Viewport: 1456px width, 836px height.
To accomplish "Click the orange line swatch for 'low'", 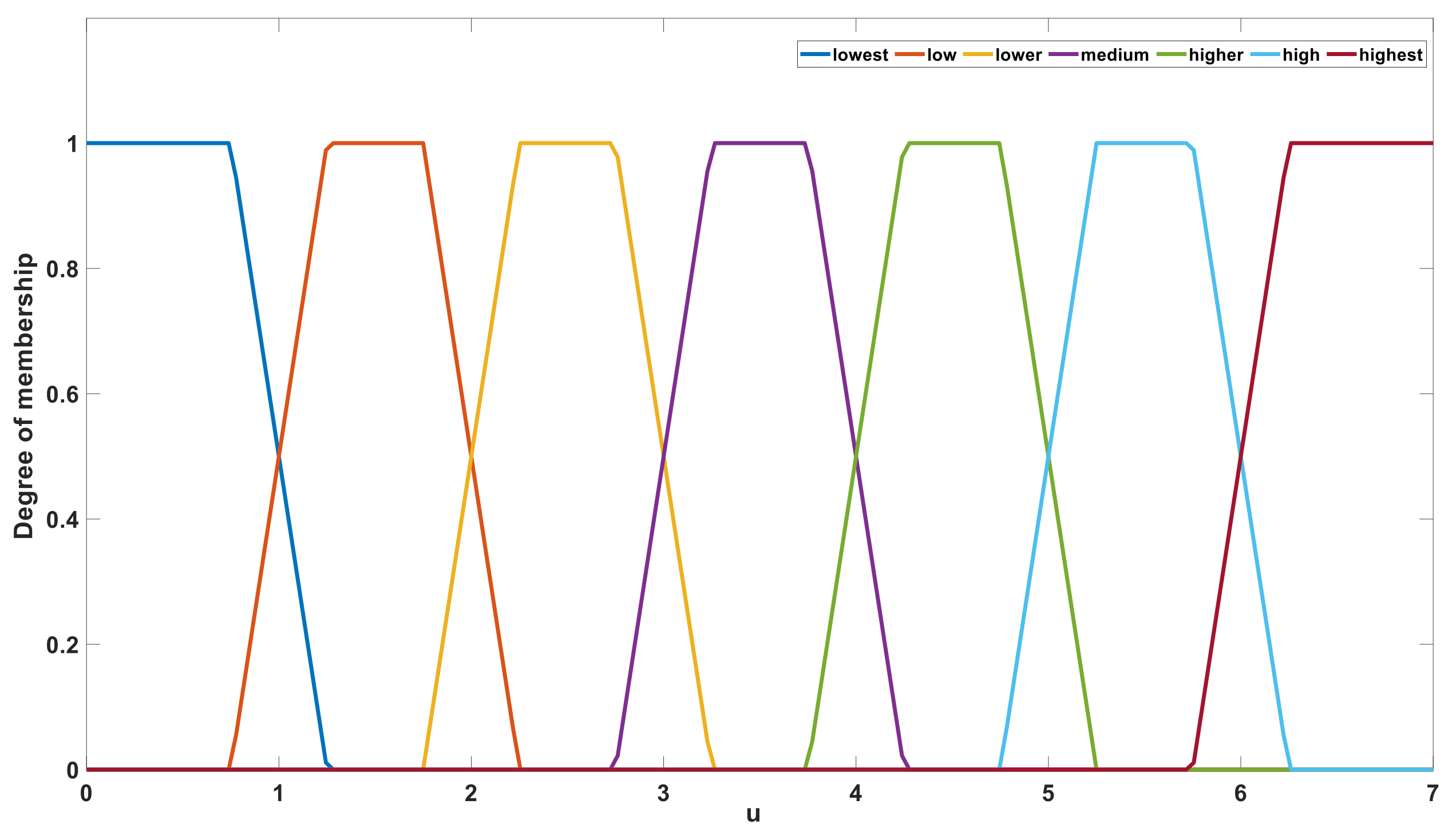I will click(x=909, y=54).
